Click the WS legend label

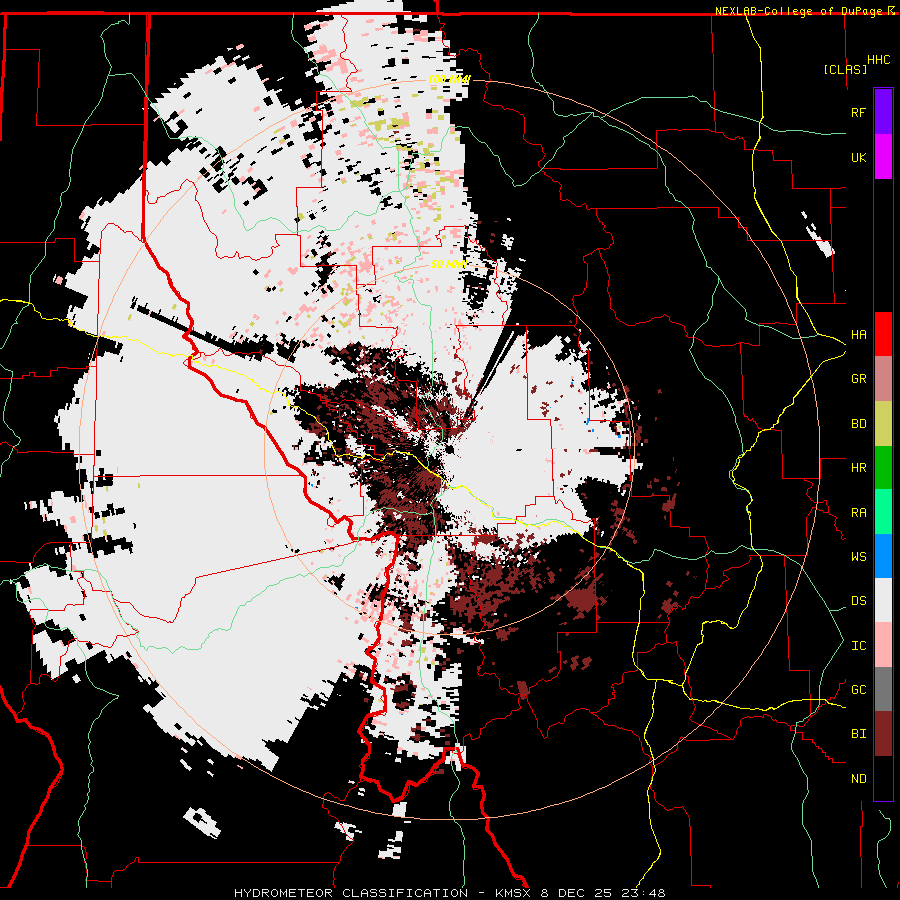tap(858, 557)
